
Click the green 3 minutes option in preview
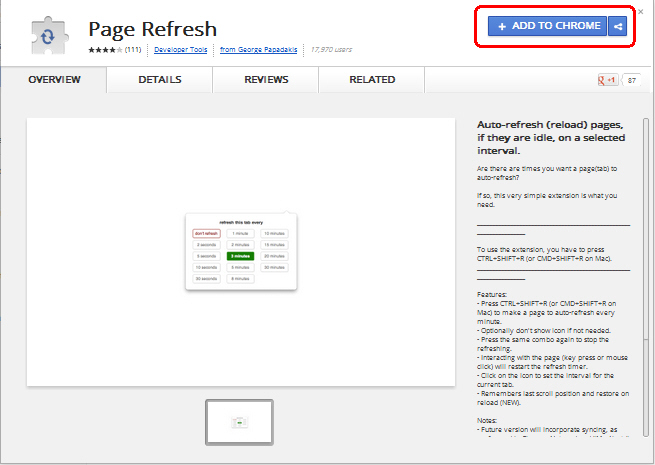click(240, 256)
